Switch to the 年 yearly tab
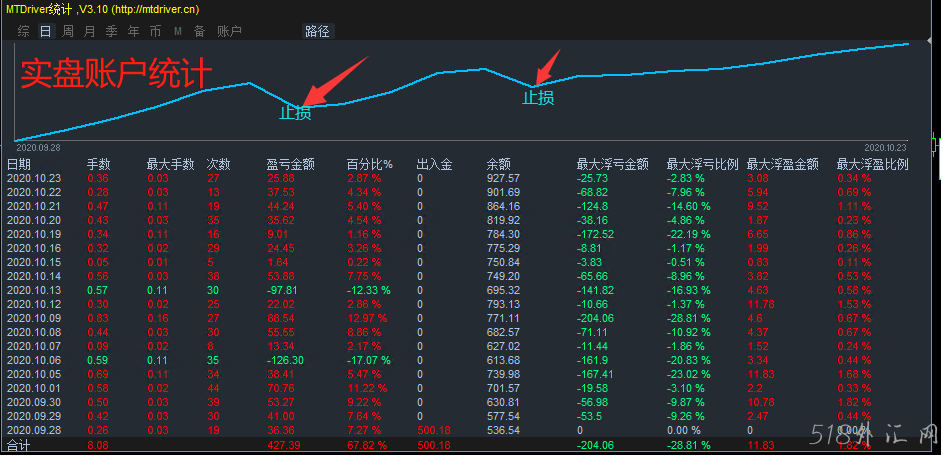The width and height of the screenshot is (943, 457). (134, 31)
